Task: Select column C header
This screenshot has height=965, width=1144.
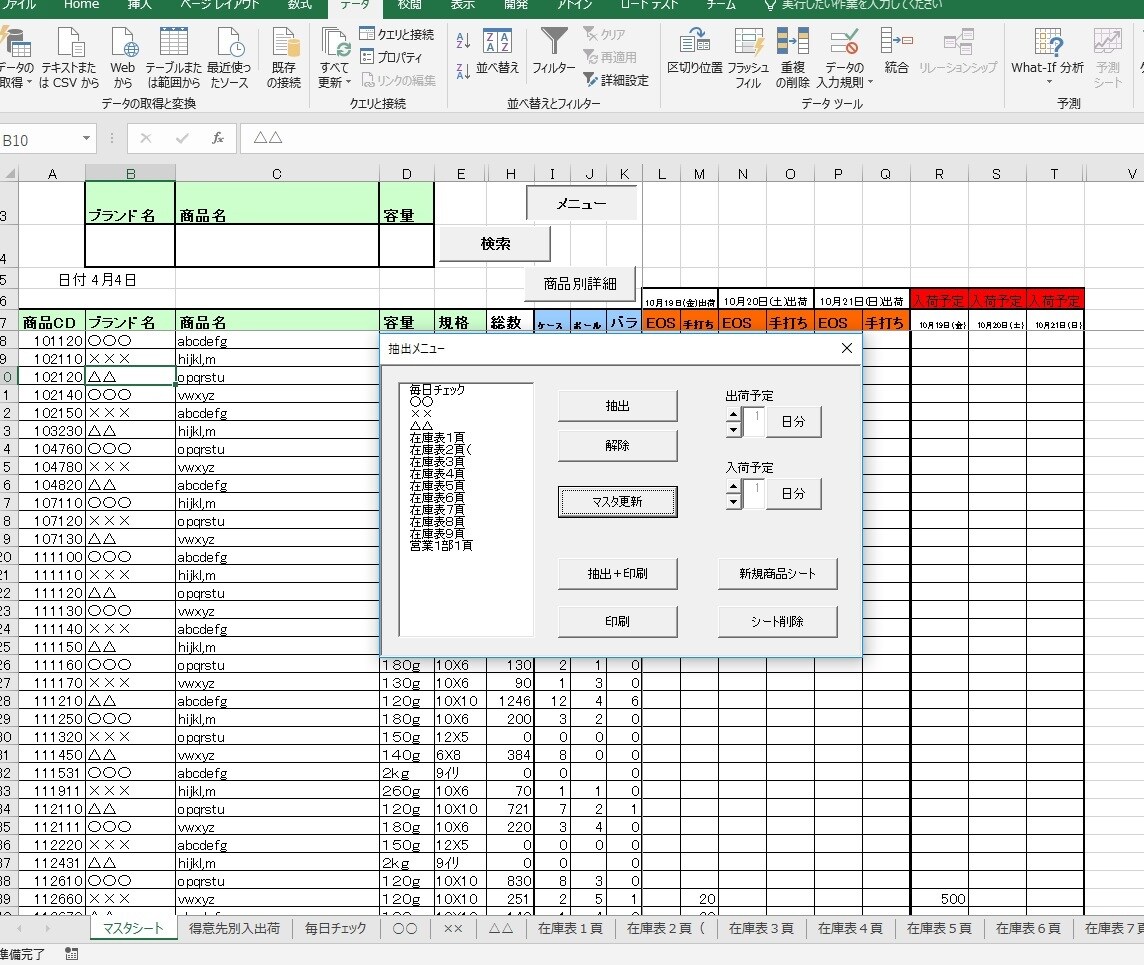Action: point(277,174)
